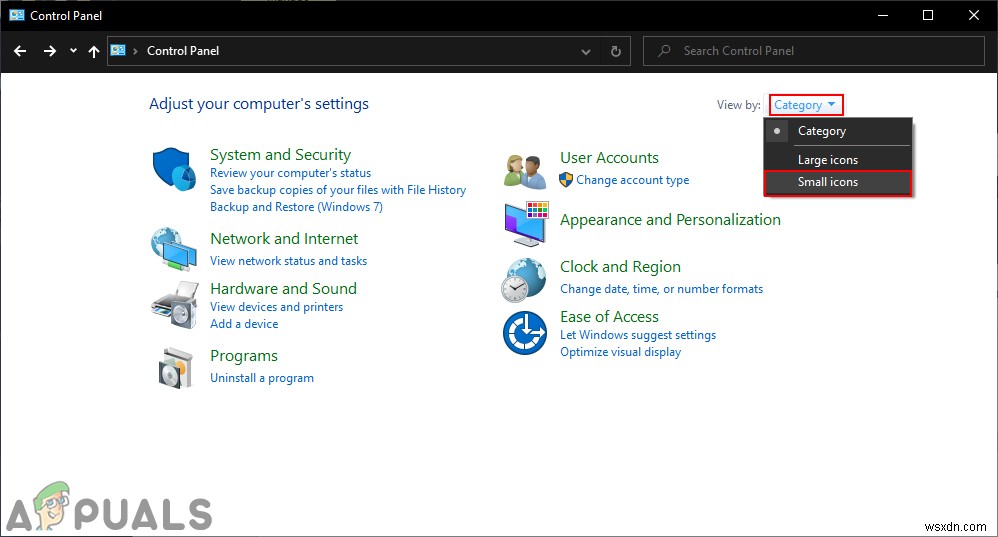Navigate up one level with the up arrow
The width and height of the screenshot is (998, 537).
tap(94, 51)
